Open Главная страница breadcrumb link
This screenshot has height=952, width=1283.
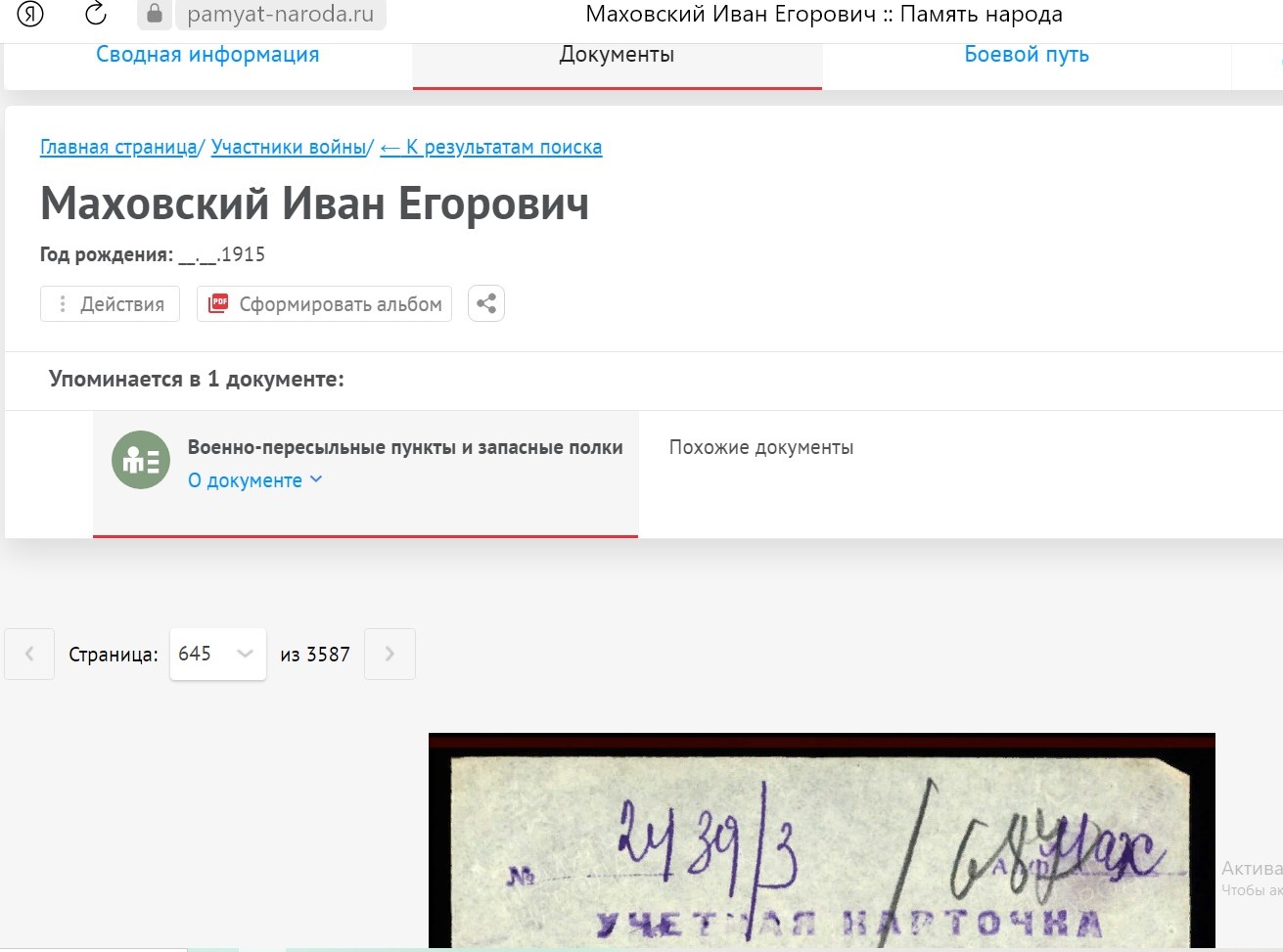tap(118, 147)
